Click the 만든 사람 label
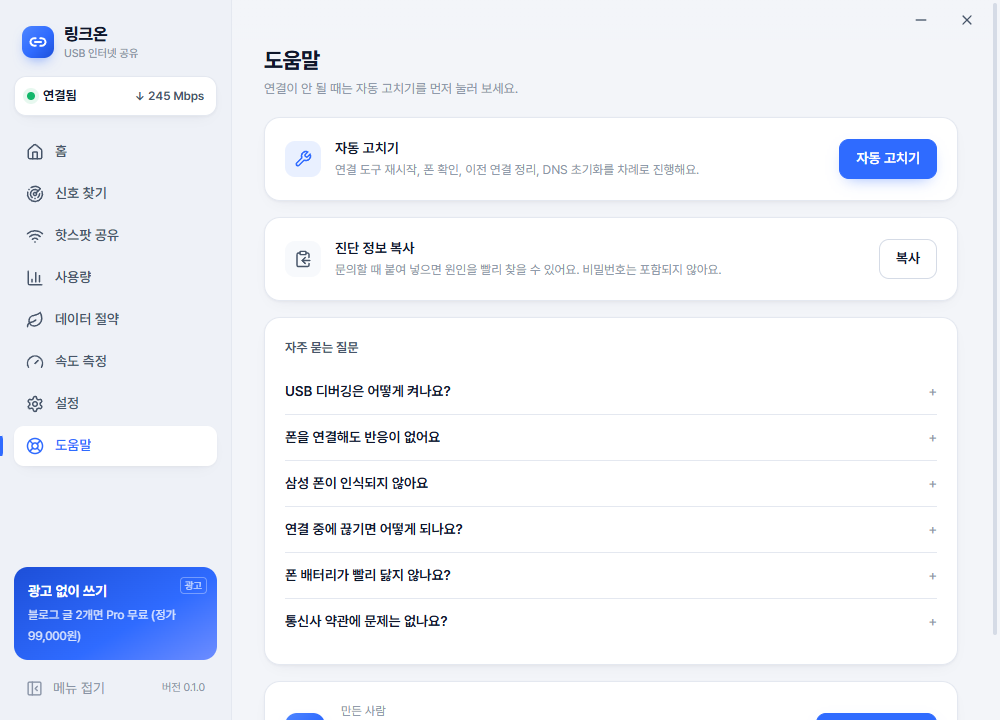The image size is (1000, 720). tap(363, 711)
